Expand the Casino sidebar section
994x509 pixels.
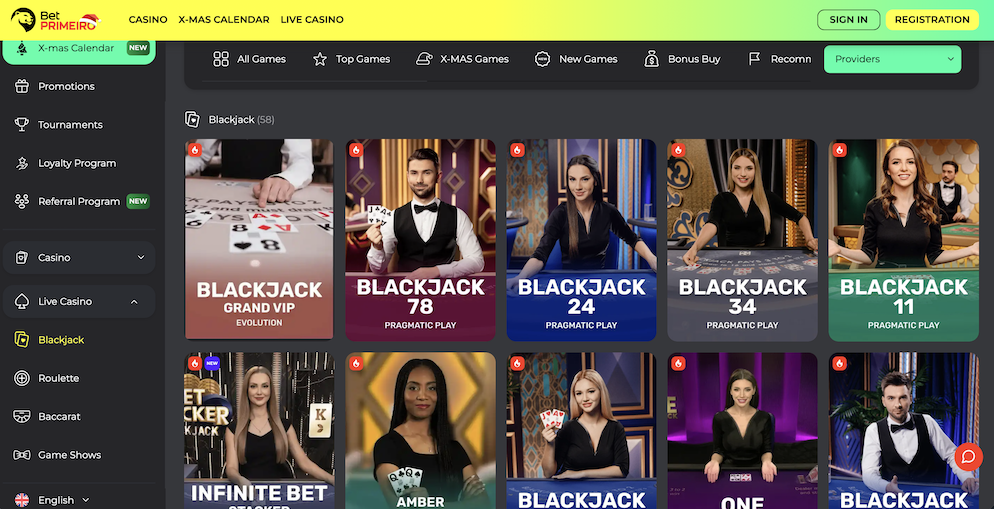point(79,257)
